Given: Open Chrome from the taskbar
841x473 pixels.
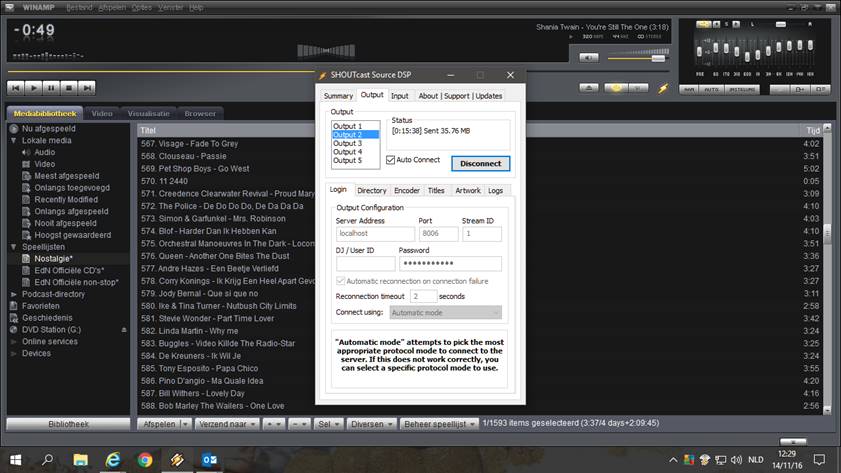Looking at the screenshot, I should coord(145,460).
